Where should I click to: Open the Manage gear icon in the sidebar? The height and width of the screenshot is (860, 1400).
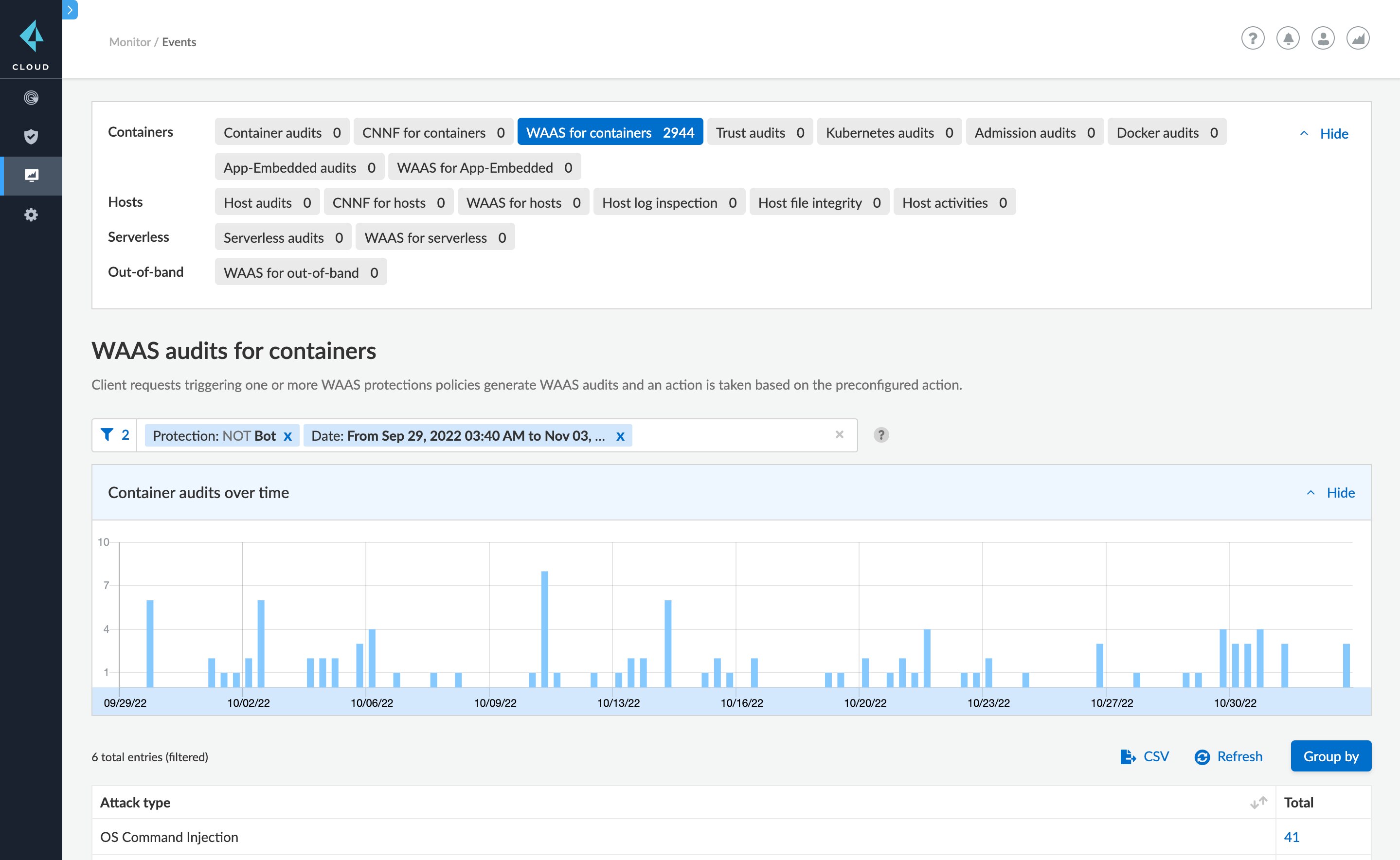[x=31, y=215]
